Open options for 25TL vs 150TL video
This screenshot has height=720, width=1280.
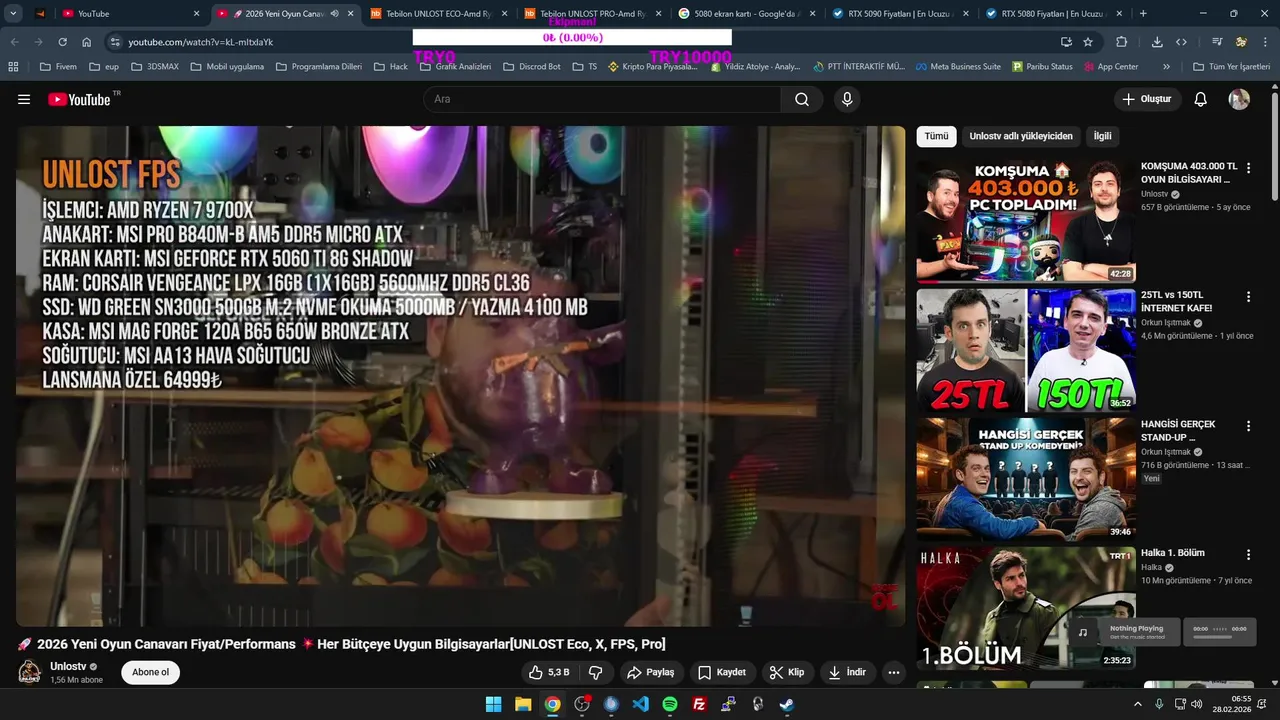(1248, 297)
